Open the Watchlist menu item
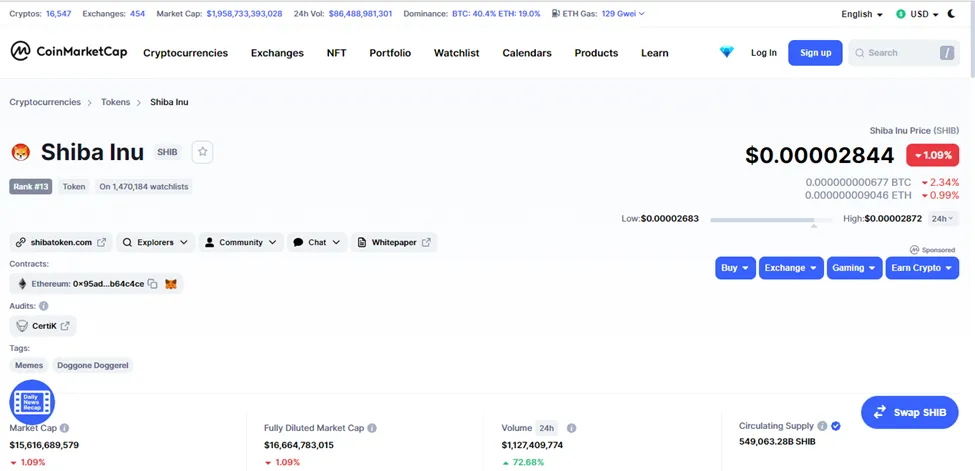This screenshot has height=471, width=975. 456,53
